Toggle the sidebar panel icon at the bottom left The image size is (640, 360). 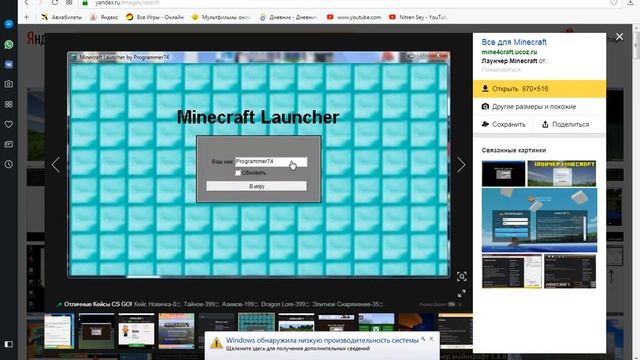click(9, 344)
